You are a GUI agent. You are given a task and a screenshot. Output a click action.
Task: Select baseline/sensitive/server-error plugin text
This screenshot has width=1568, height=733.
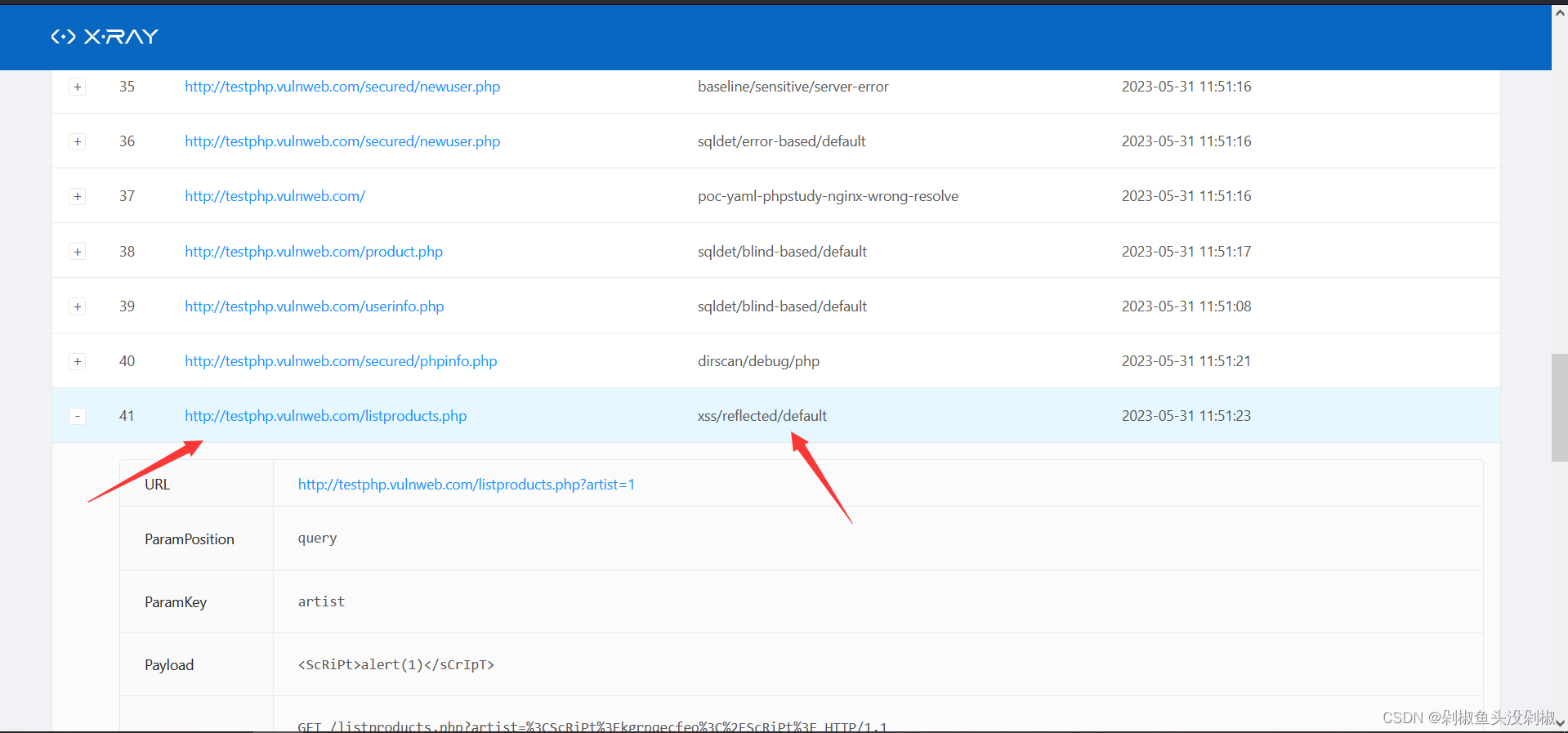coord(793,87)
